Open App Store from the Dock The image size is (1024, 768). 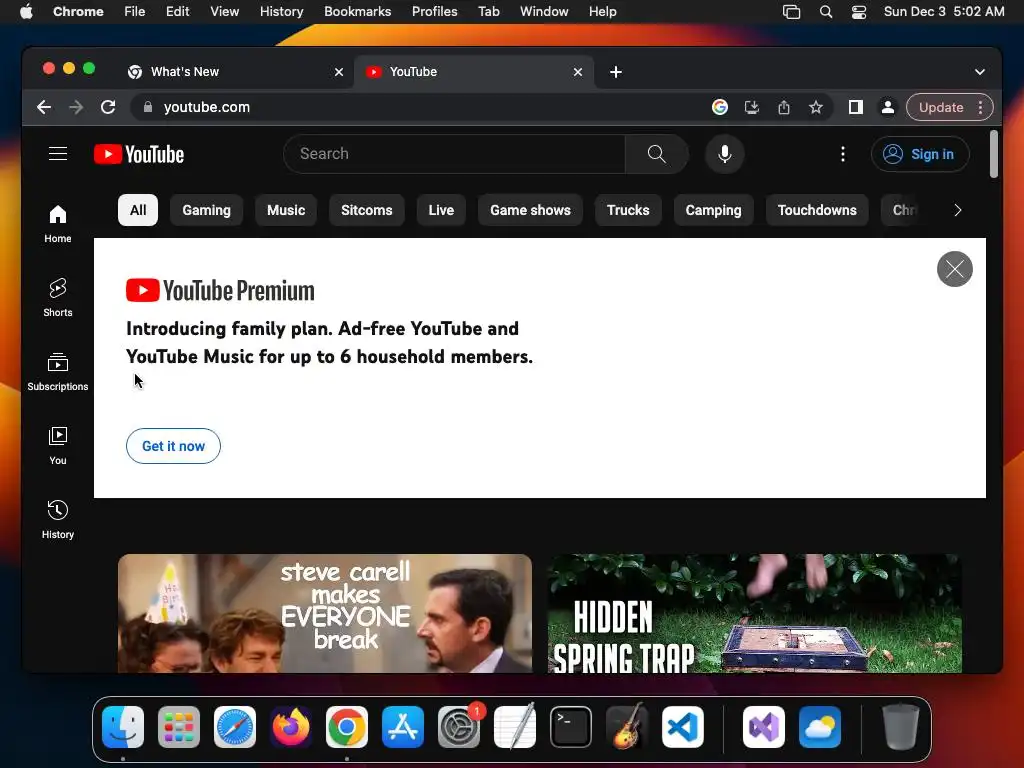click(403, 727)
